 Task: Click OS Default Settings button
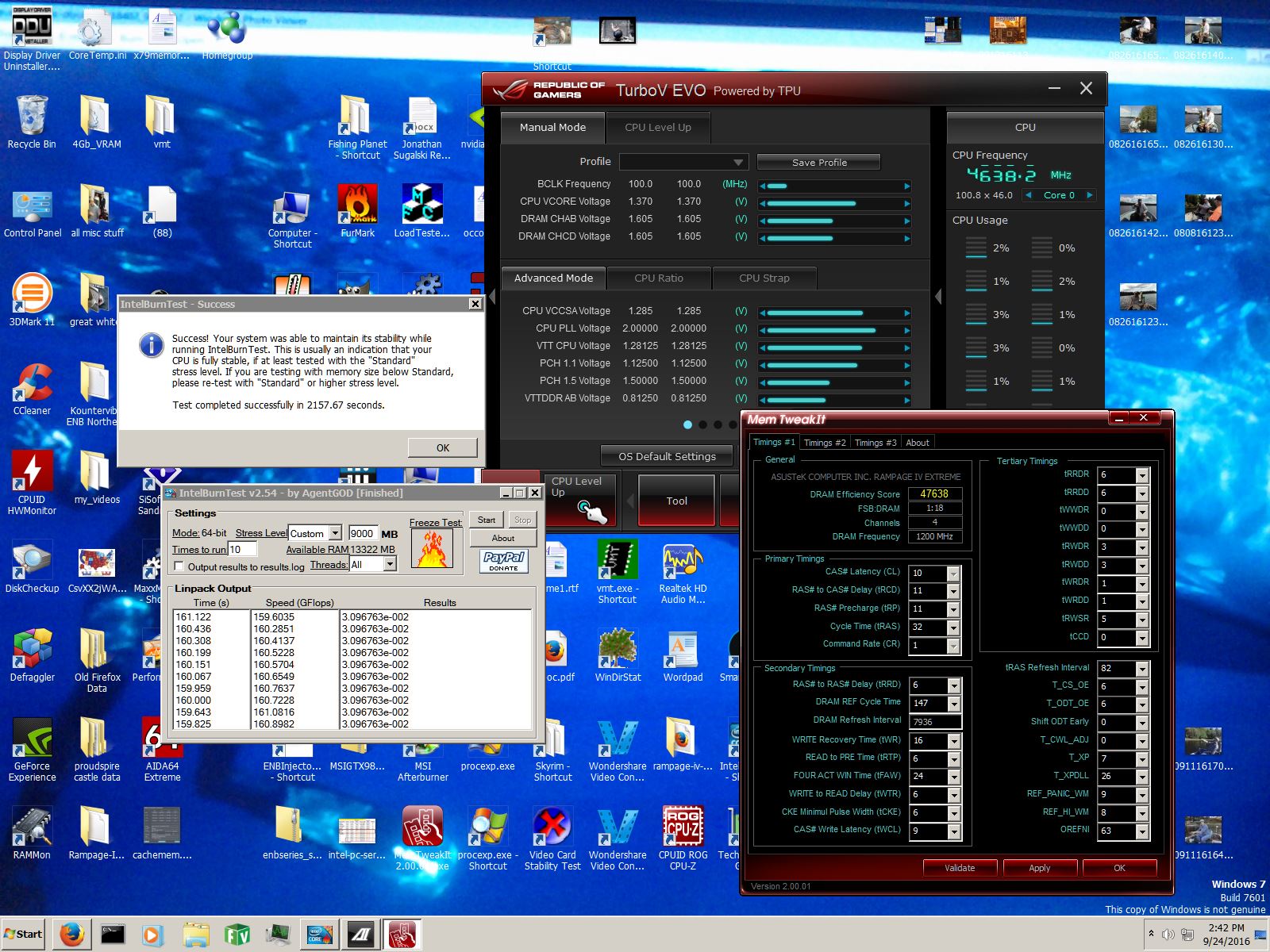click(x=668, y=456)
